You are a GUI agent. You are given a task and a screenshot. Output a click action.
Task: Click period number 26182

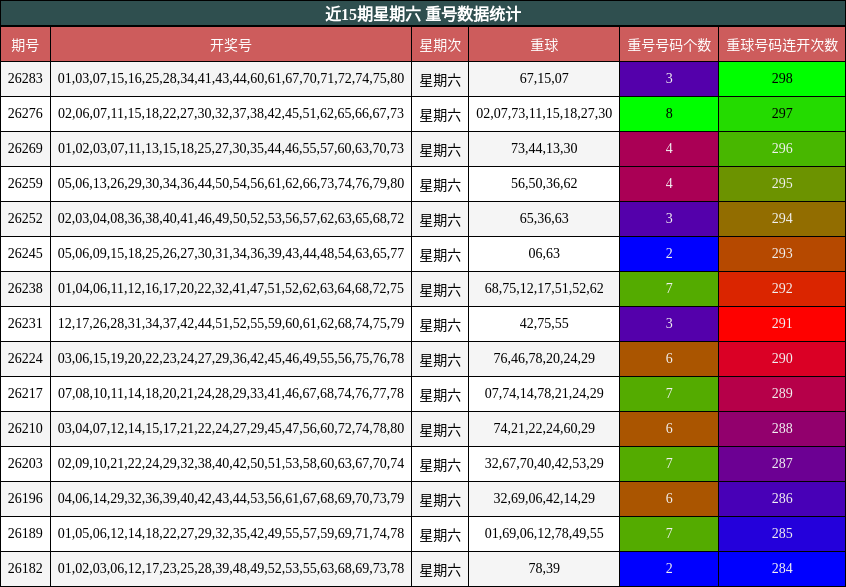pos(25,569)
